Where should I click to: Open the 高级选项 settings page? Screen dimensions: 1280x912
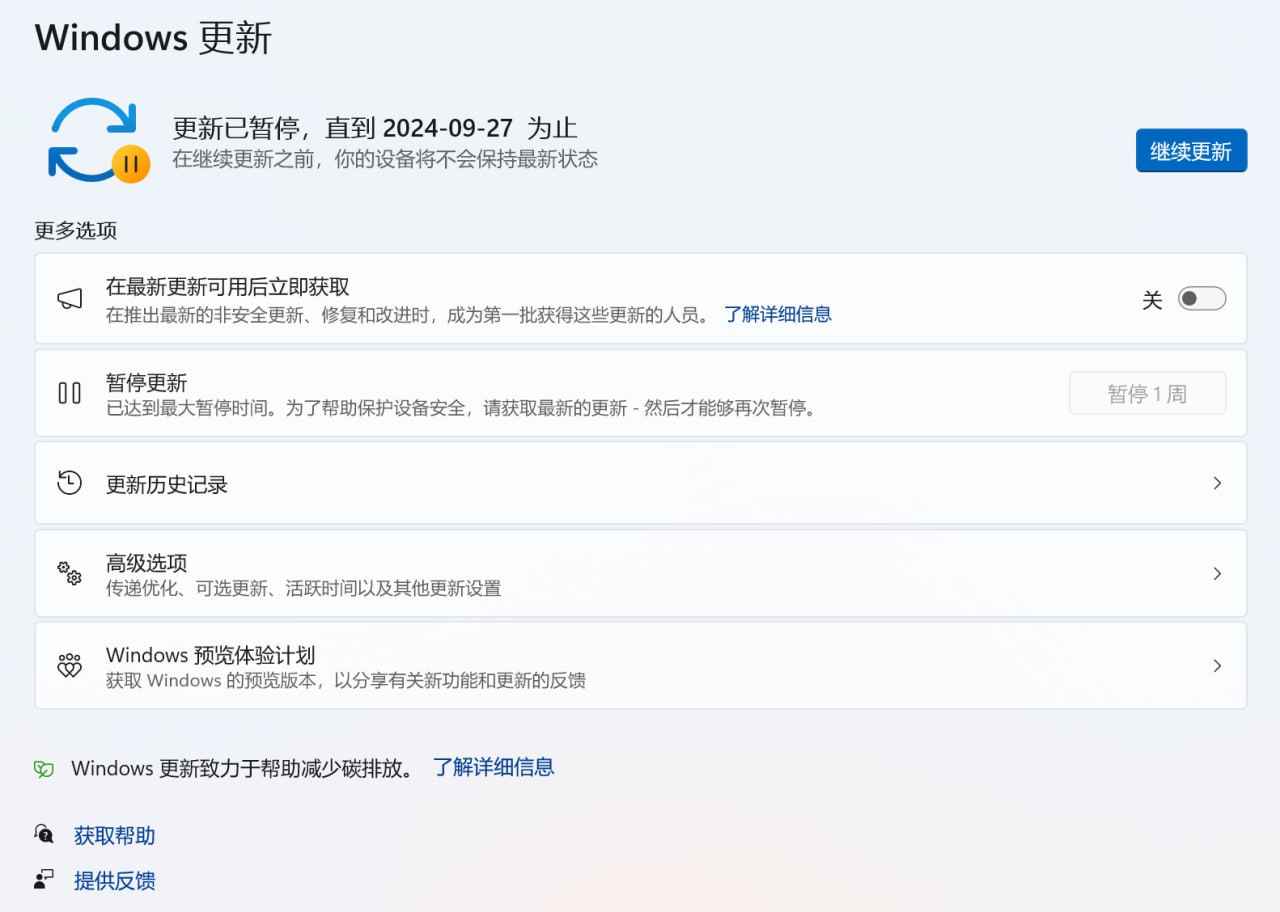[x=640, y=573]
